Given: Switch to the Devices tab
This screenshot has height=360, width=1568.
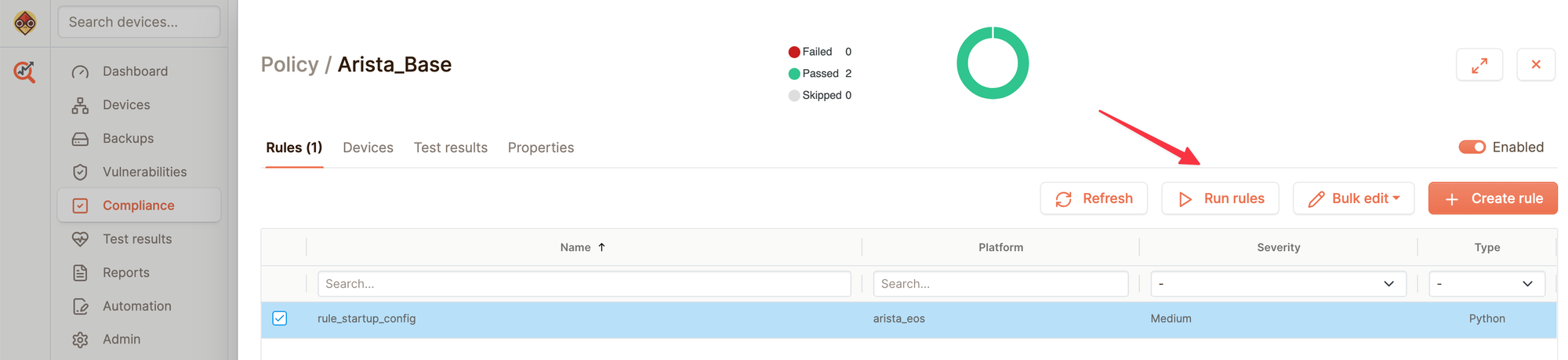Looking at the screenshot, I should coord(368,147).
